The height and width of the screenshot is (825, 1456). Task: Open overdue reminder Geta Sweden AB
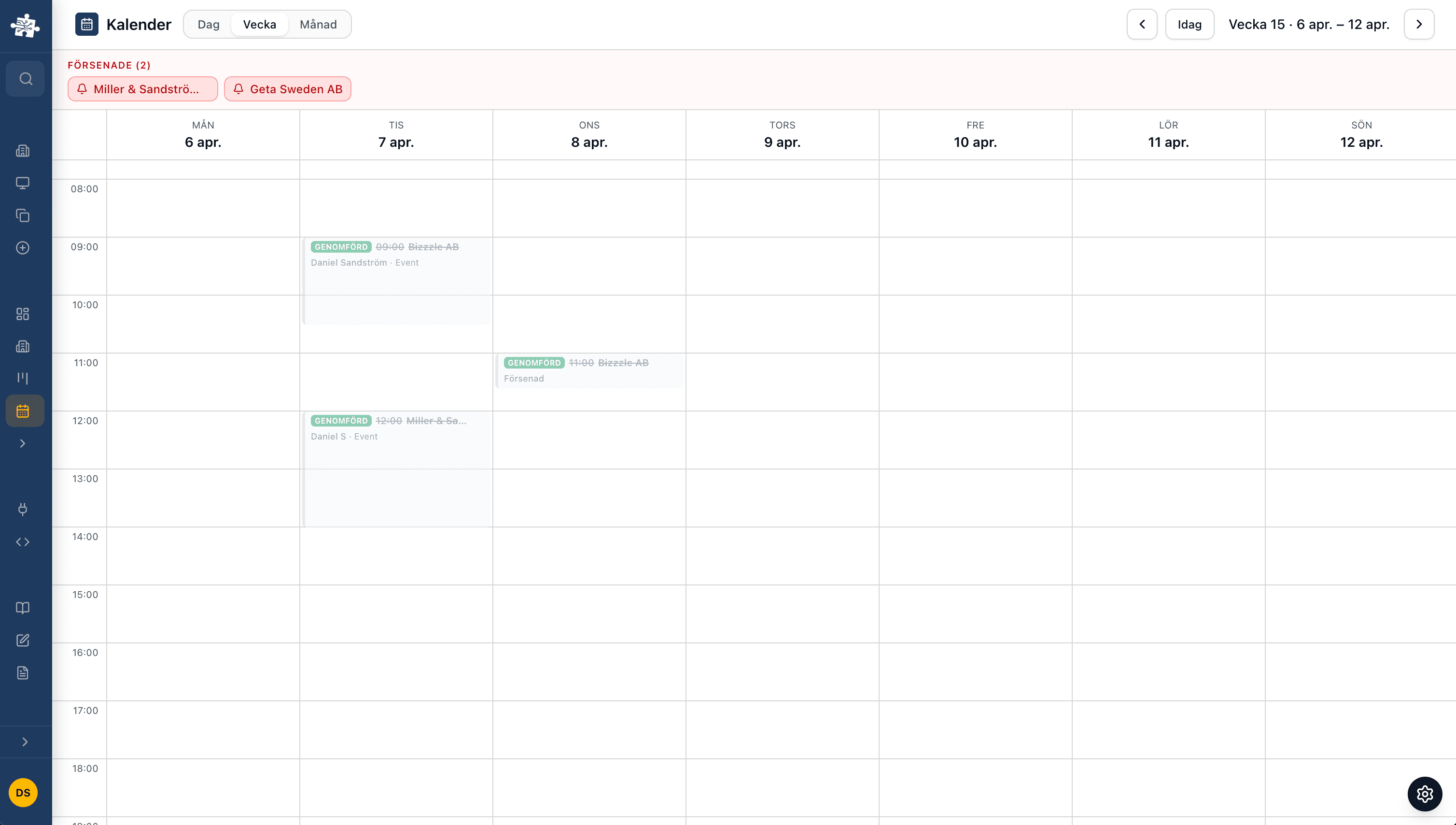(x=288, y=89)
